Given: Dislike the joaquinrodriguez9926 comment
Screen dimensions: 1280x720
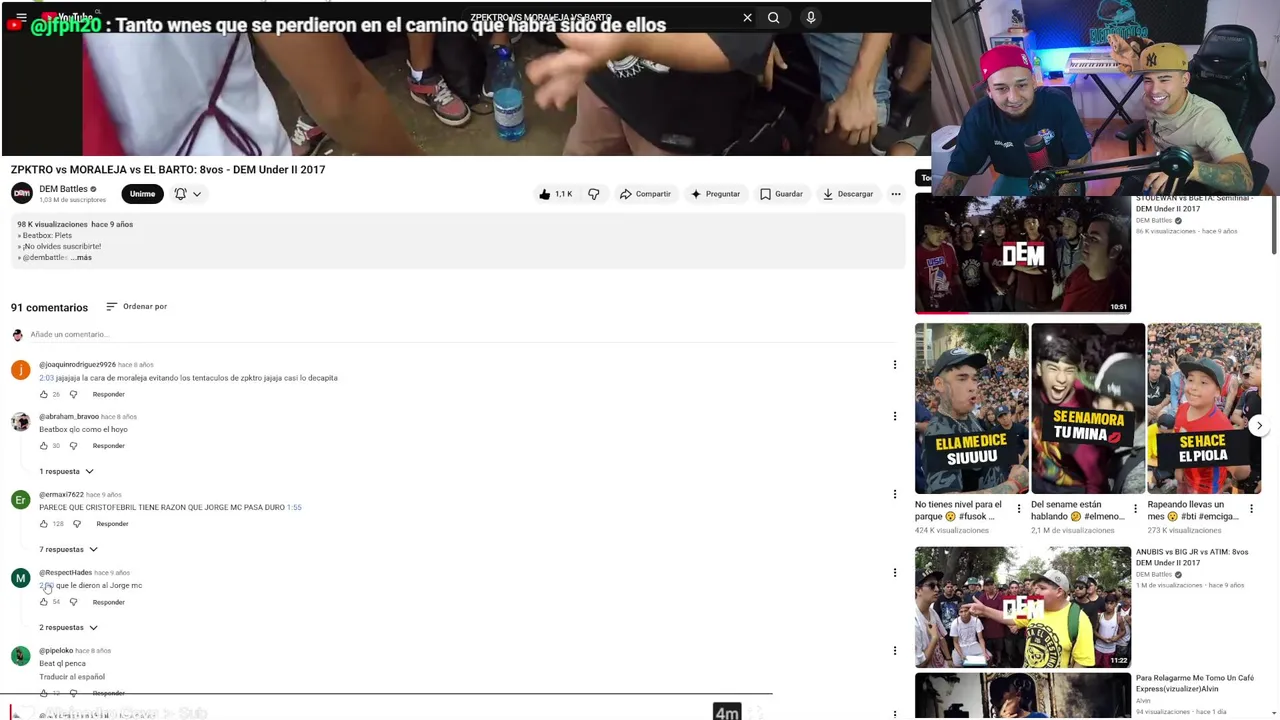Looking at the screenshot, I should [73, 394].
